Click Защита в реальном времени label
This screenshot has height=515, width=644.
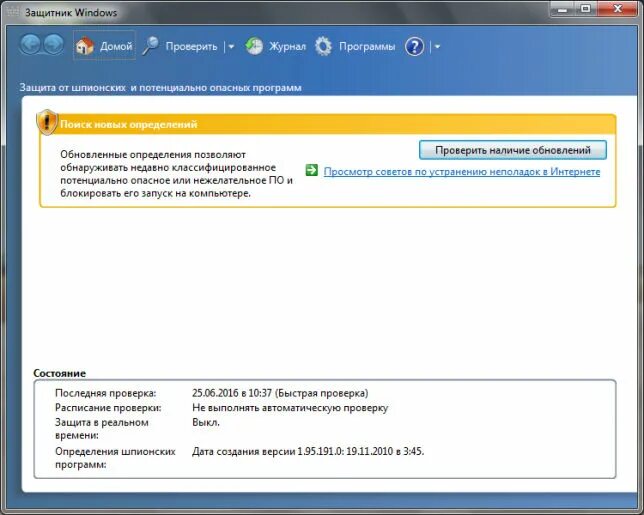pyautogui.click(x=102, y=429)
